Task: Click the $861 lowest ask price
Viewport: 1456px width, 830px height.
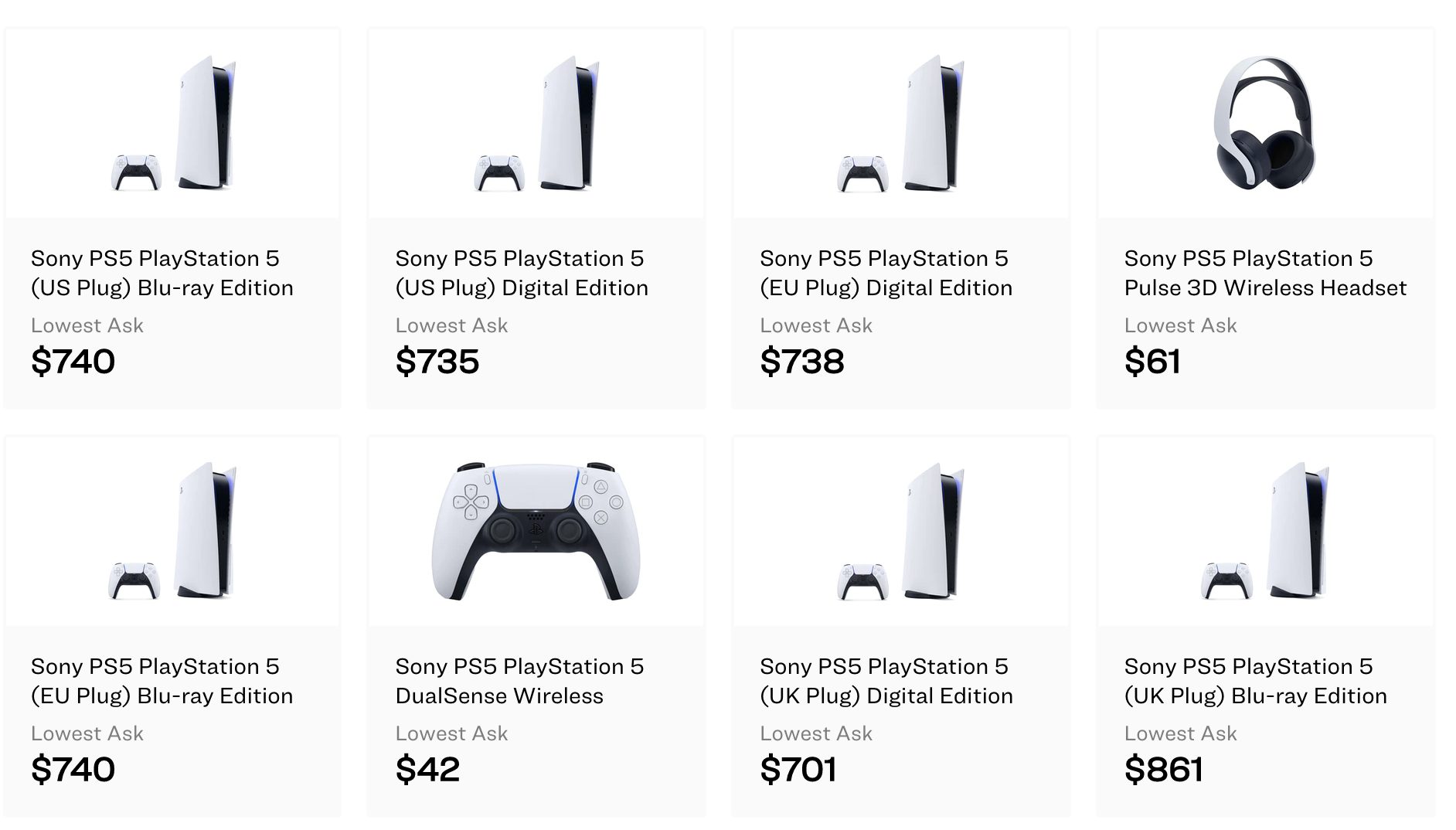Action: point(1163,770)
